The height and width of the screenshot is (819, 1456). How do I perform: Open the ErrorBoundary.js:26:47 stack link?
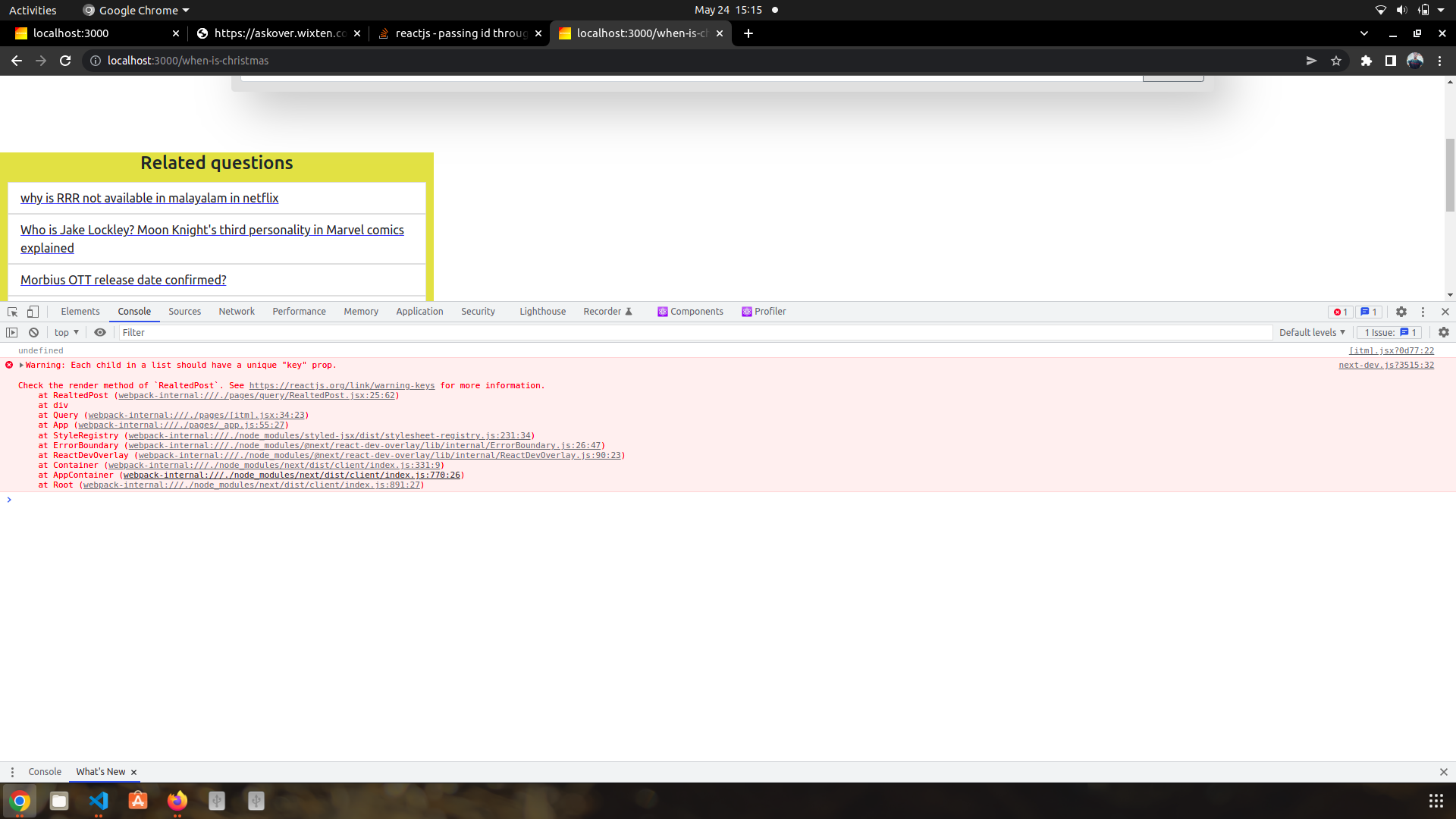coord(365,446)
